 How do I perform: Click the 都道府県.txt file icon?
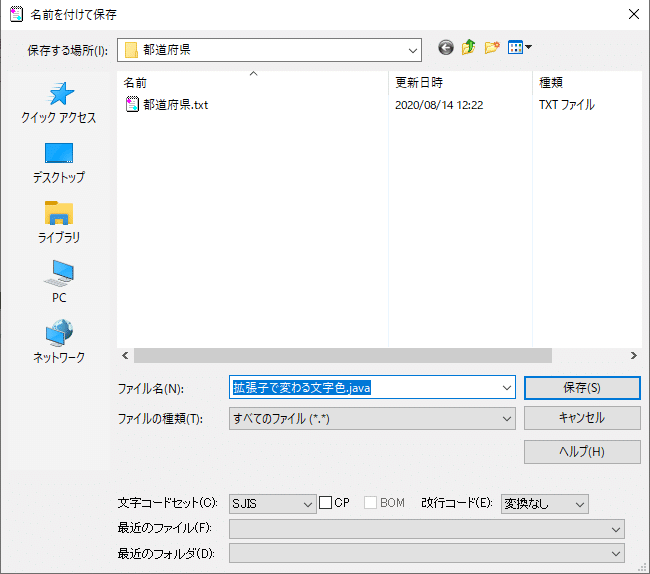click(132, 104)
